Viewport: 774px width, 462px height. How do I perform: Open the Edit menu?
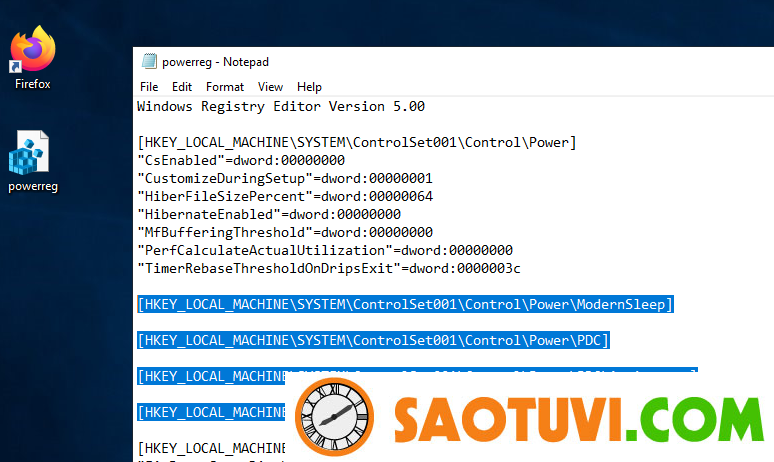click(x=181, y=87)
